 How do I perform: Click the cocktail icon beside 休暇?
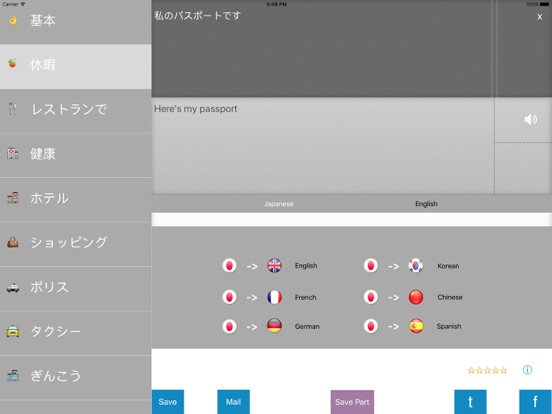click(13, 64)
